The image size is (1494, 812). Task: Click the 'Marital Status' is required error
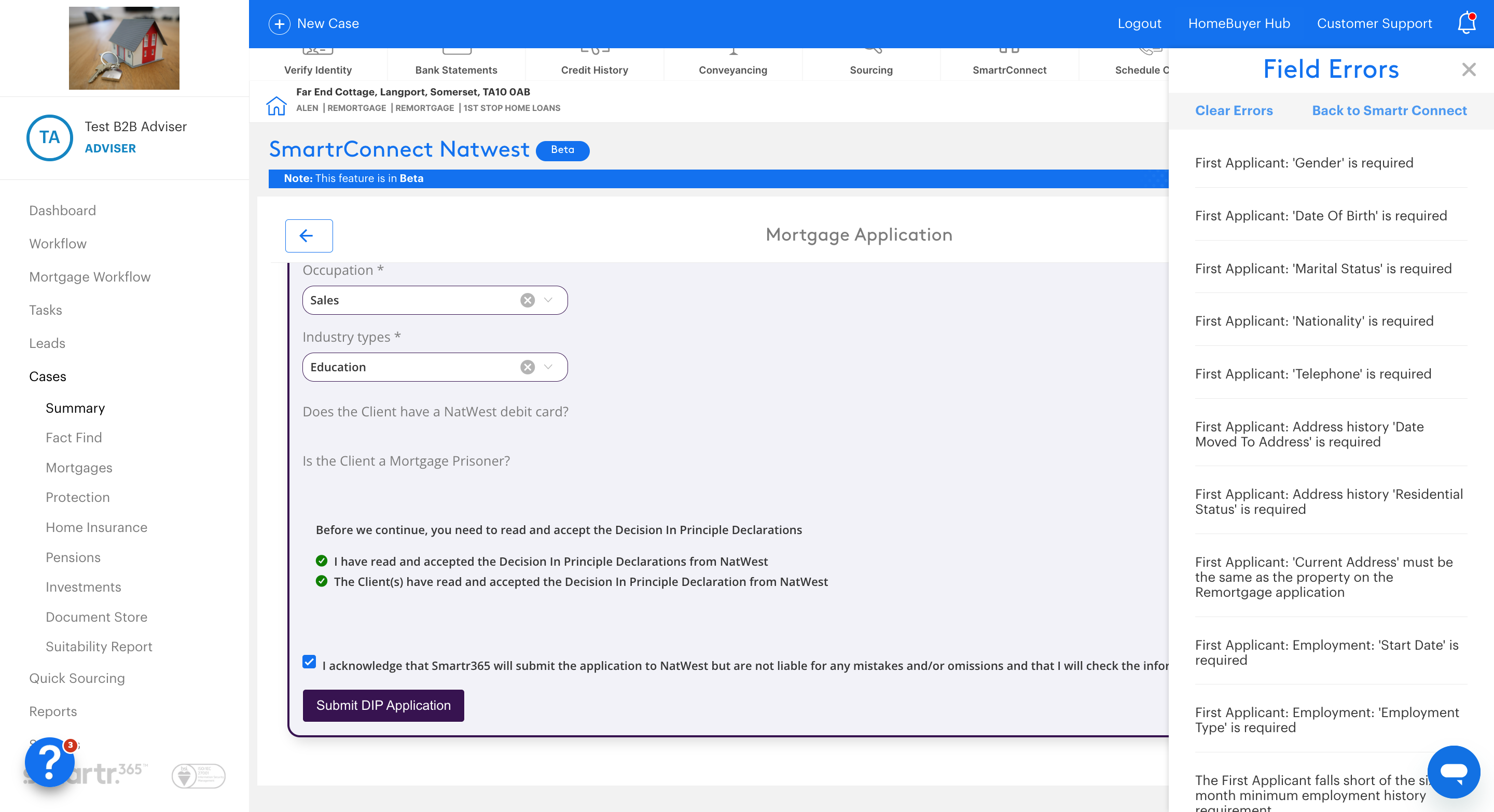pos(1323,269)
